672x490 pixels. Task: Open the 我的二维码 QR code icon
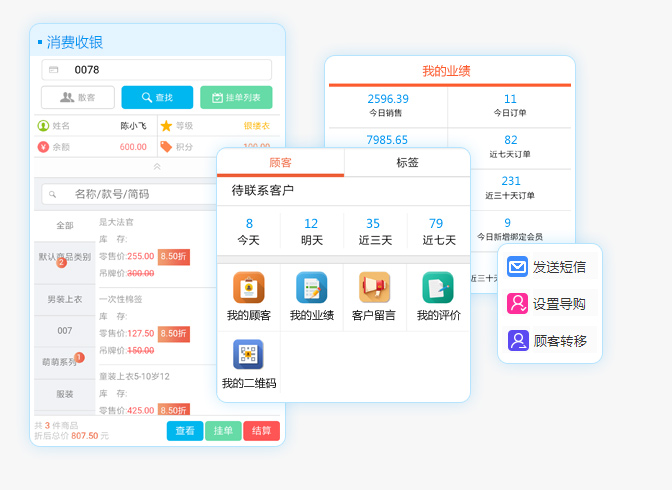(x=249, y=355)
